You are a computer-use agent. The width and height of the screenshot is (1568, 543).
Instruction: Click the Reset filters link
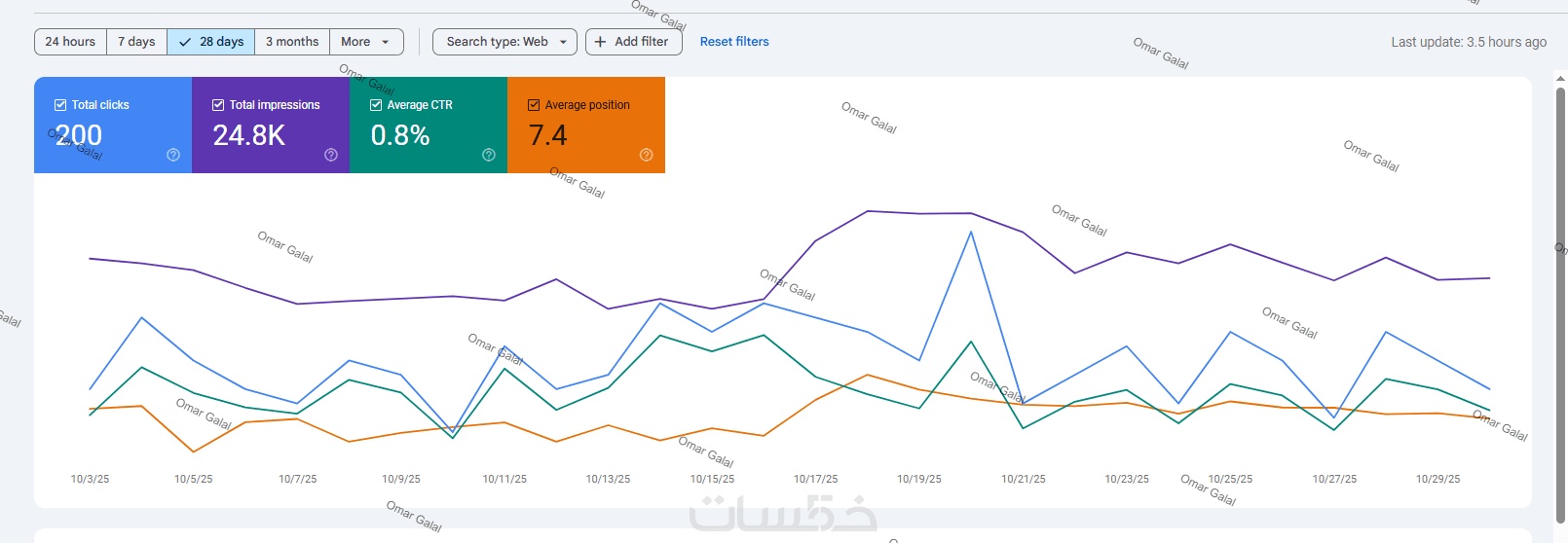coord(734,42)
